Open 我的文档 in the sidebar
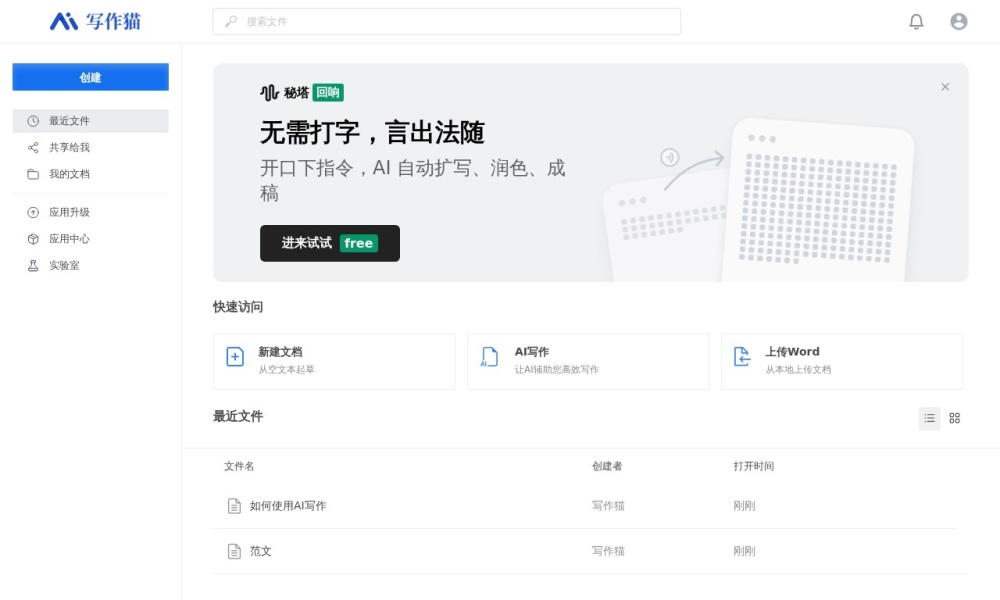 coord(91,174)
